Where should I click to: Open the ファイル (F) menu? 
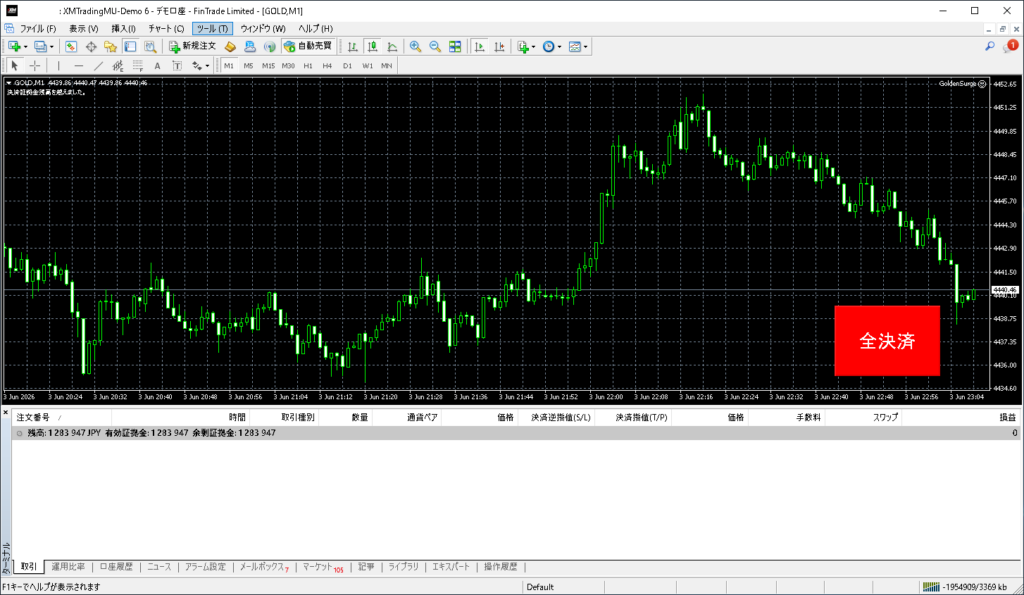[38, 29]
